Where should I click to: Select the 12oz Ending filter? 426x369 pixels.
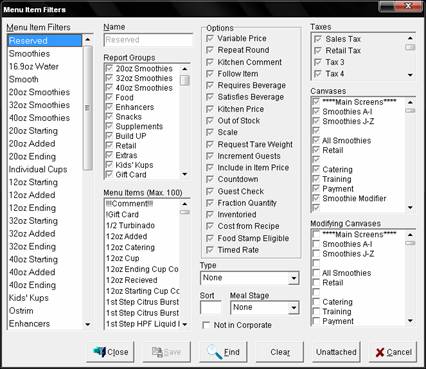(45, 208)
